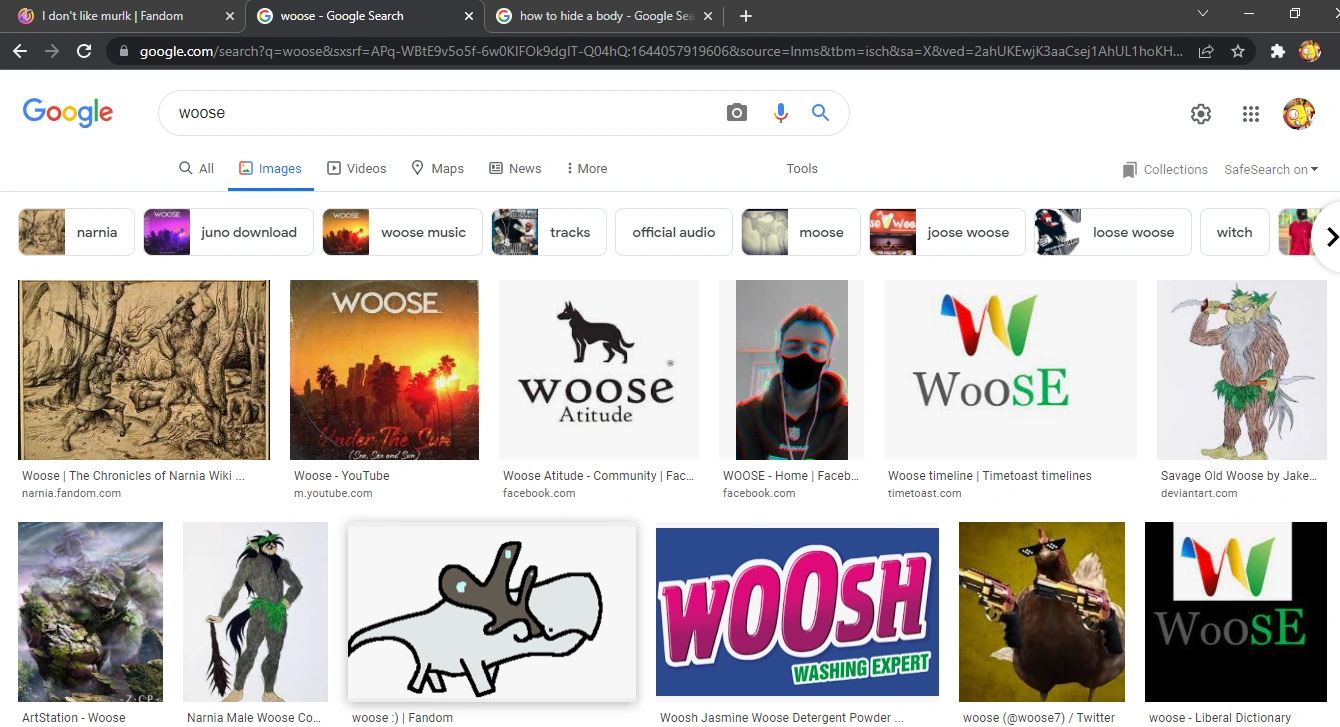This screenshot has height=727, width=1340.
Task: Select the 'woose music' suggestion chip
Action: pyautogui.click(x=401, y=231)
